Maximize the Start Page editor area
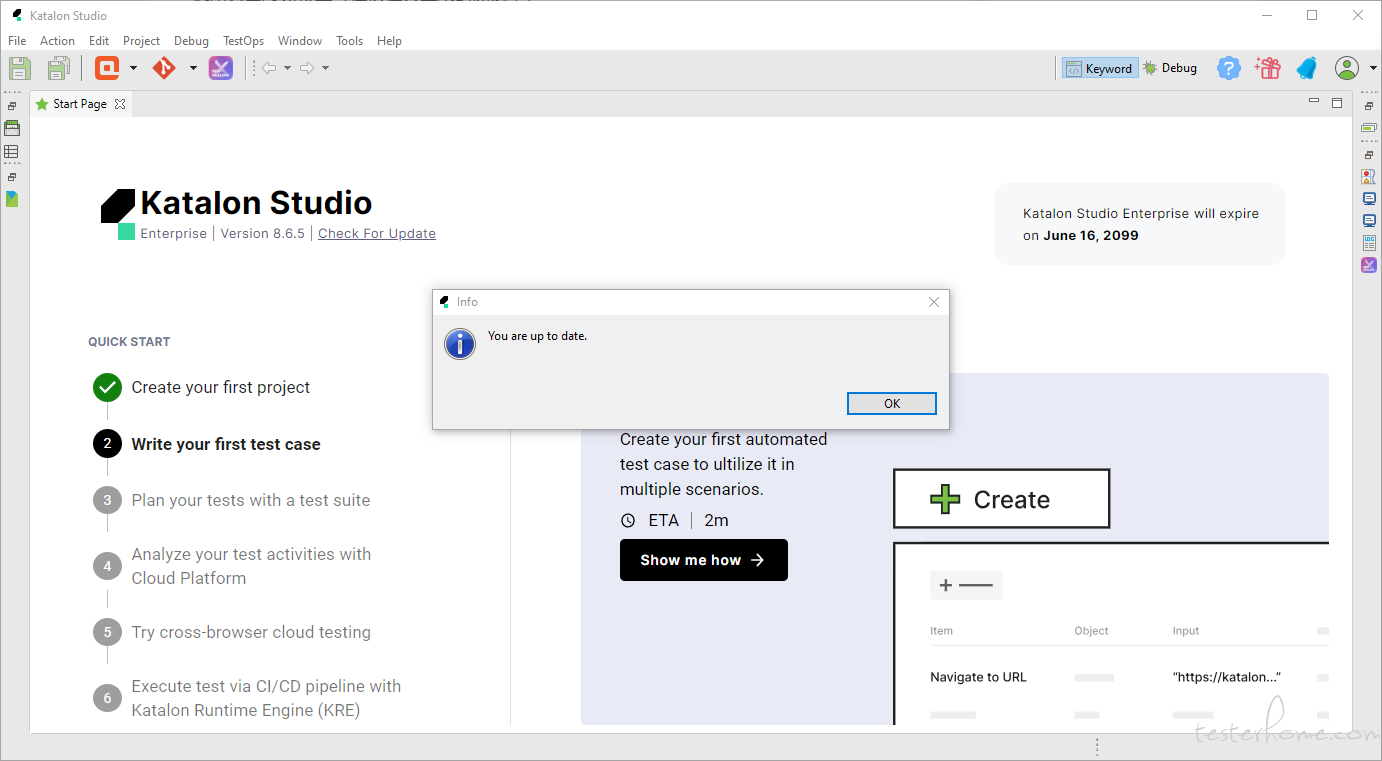Viewport: 1382px width, 761px height. click(1337, 102)
